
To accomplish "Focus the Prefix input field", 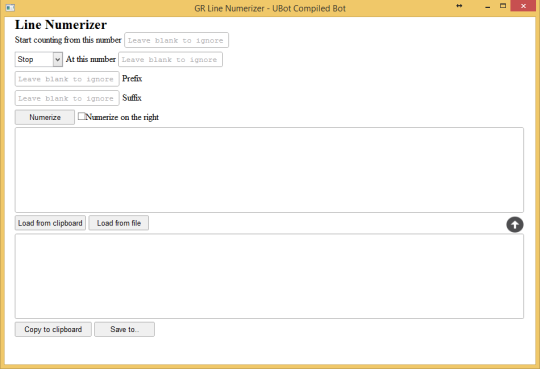I will tap(67, 79).
